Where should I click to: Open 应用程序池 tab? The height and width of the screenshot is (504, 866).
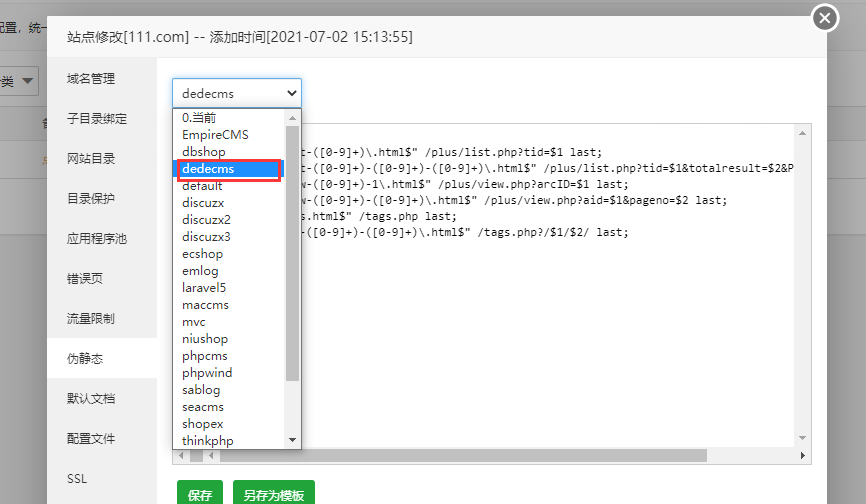coord(102,238)
